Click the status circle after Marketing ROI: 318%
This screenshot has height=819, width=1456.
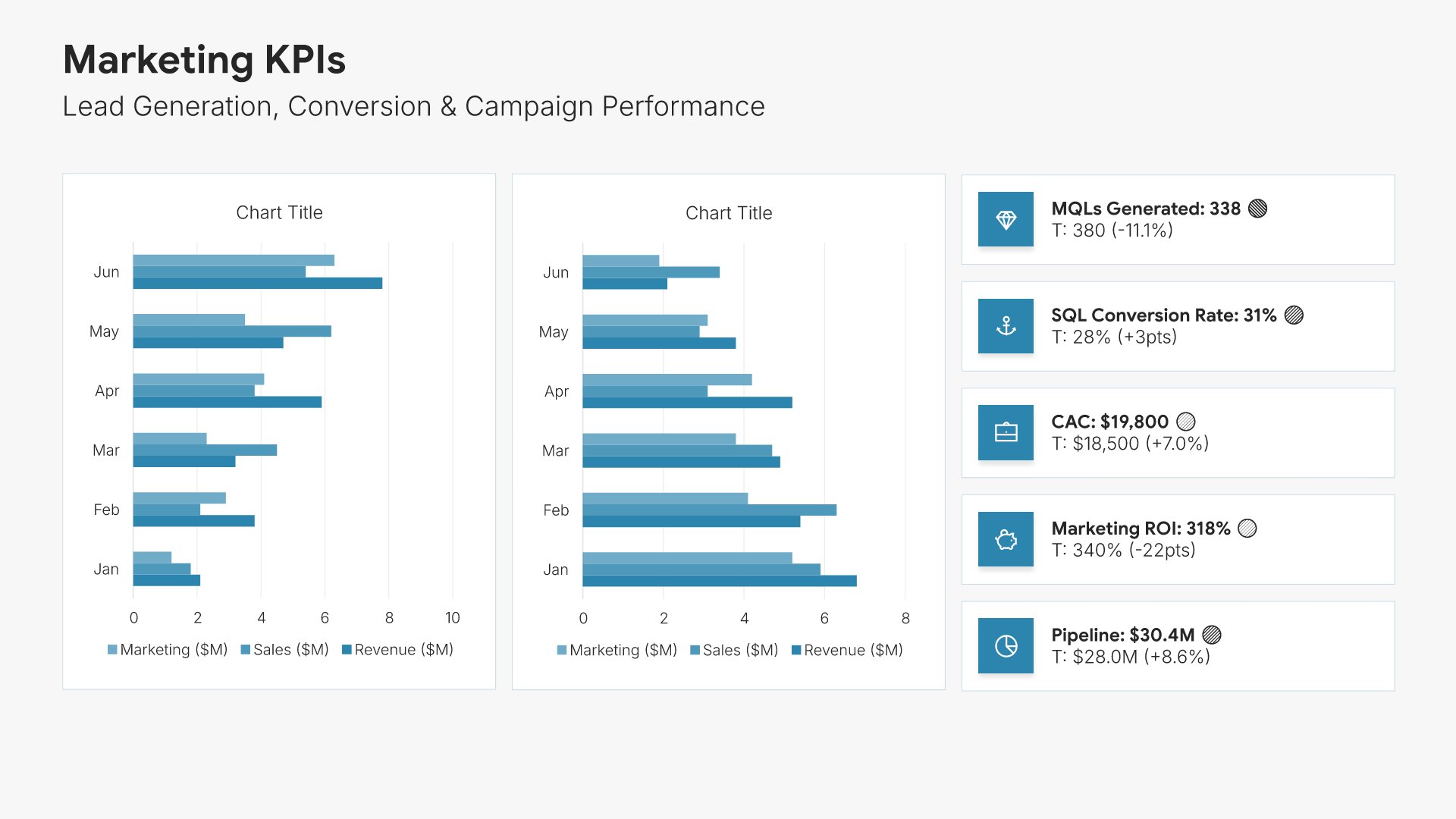coord(1247,529)
